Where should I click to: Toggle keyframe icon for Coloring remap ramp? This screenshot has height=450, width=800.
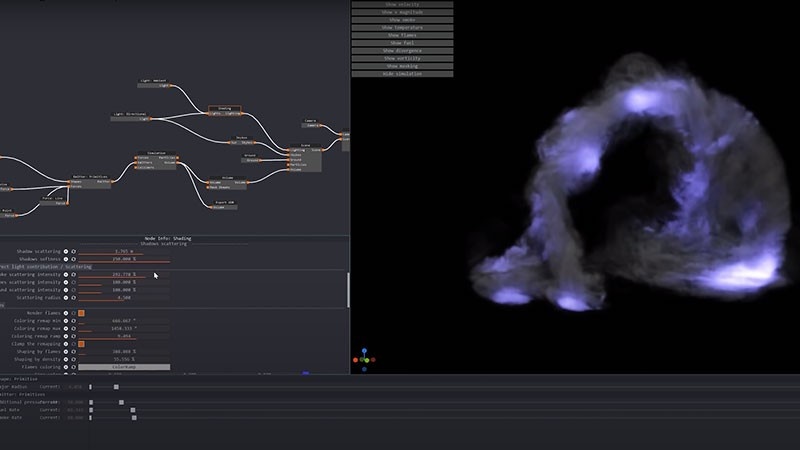(x=66, y=336)
